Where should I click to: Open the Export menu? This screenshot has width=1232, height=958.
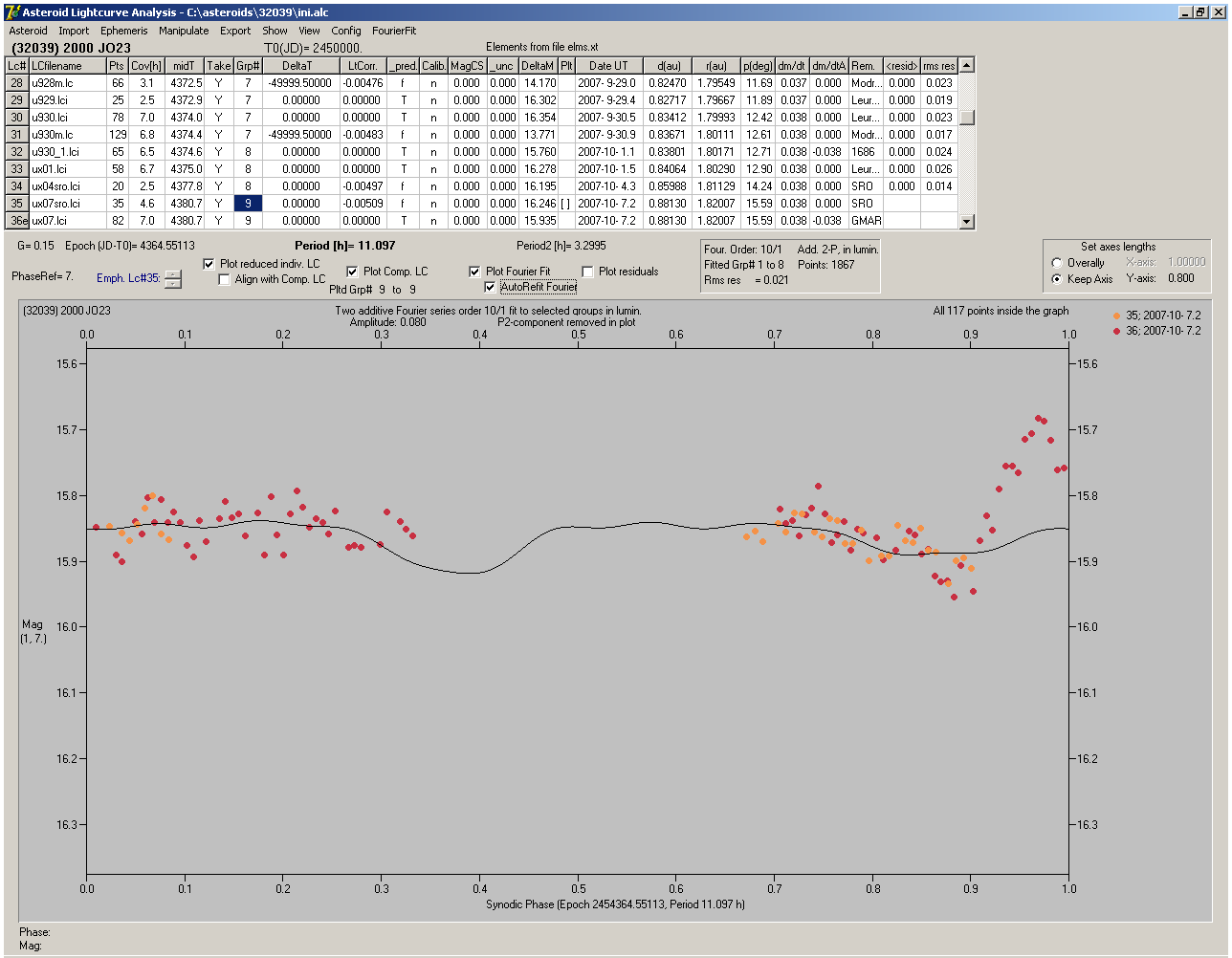[x=235, y=31]
